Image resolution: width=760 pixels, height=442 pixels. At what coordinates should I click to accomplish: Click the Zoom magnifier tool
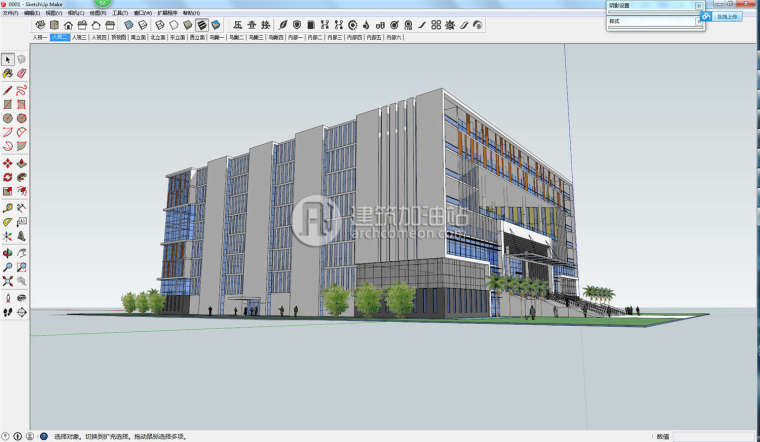tap(8, 267)
